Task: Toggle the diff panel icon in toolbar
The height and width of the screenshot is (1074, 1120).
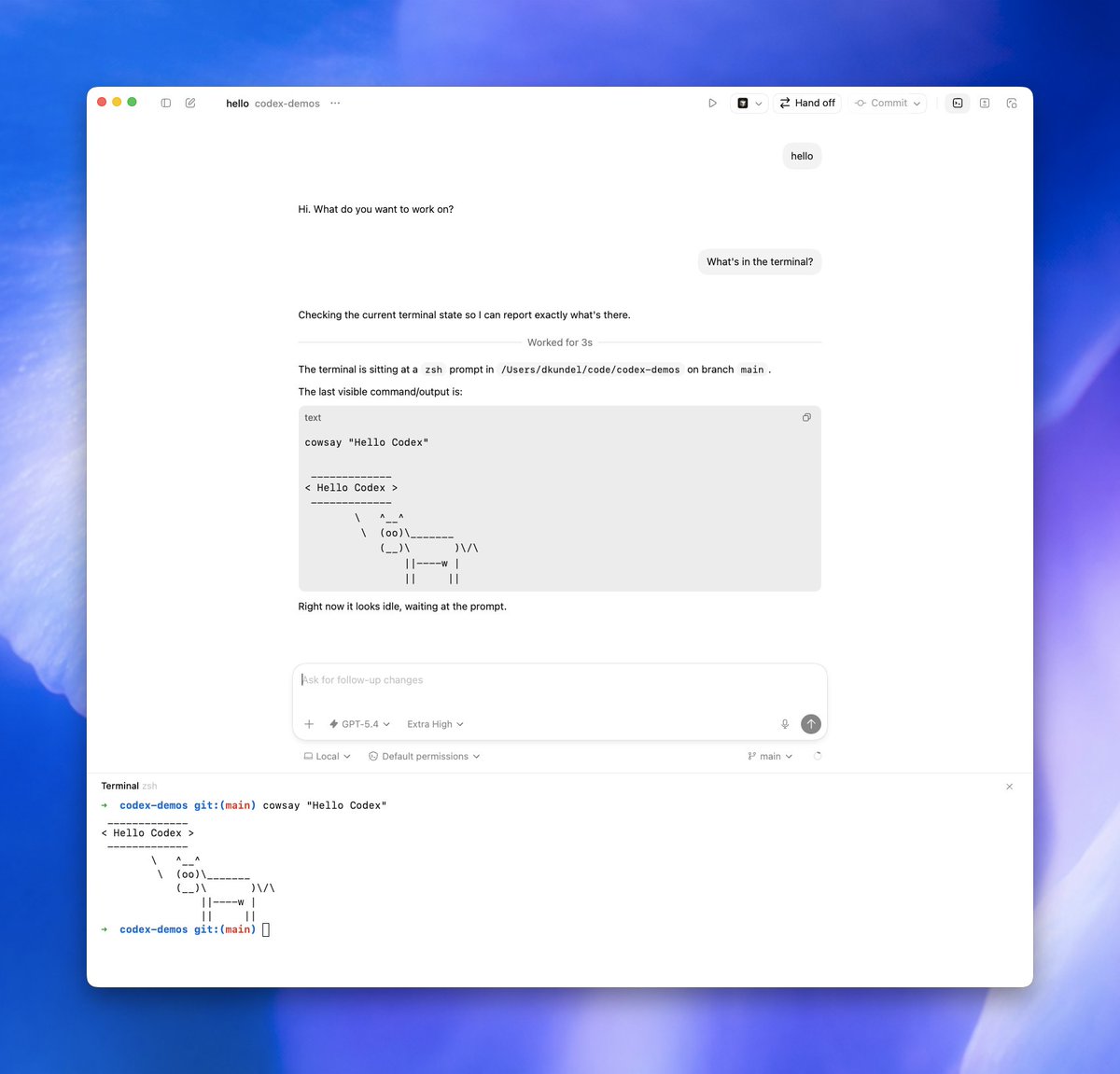Action: point(985,103)
